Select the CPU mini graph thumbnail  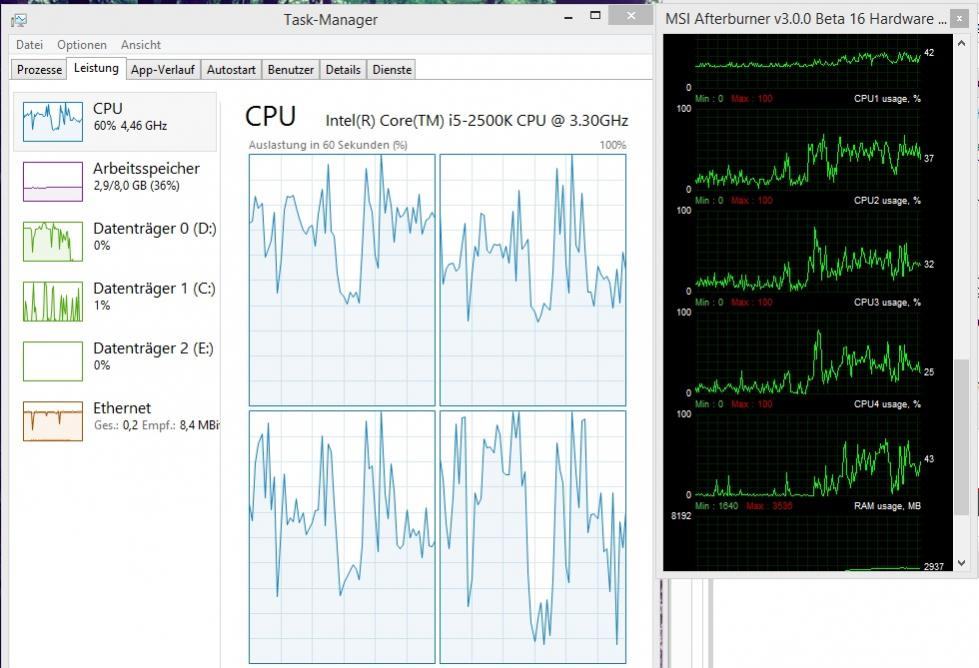[53, 122]
